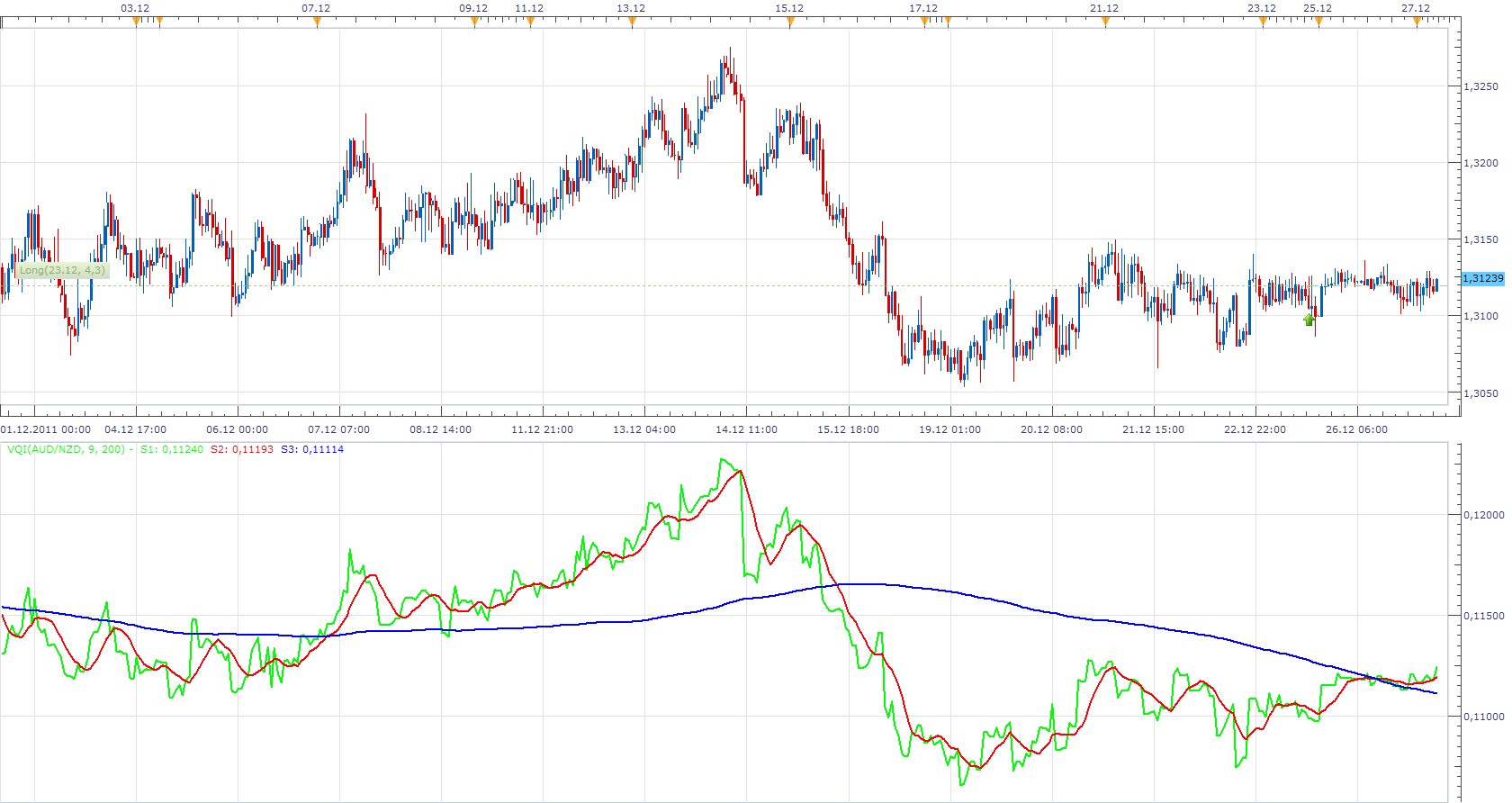Click the 14.12 11:00 time axis label
The height and width of the screenshot is (803, 1512).
[746, 429]
